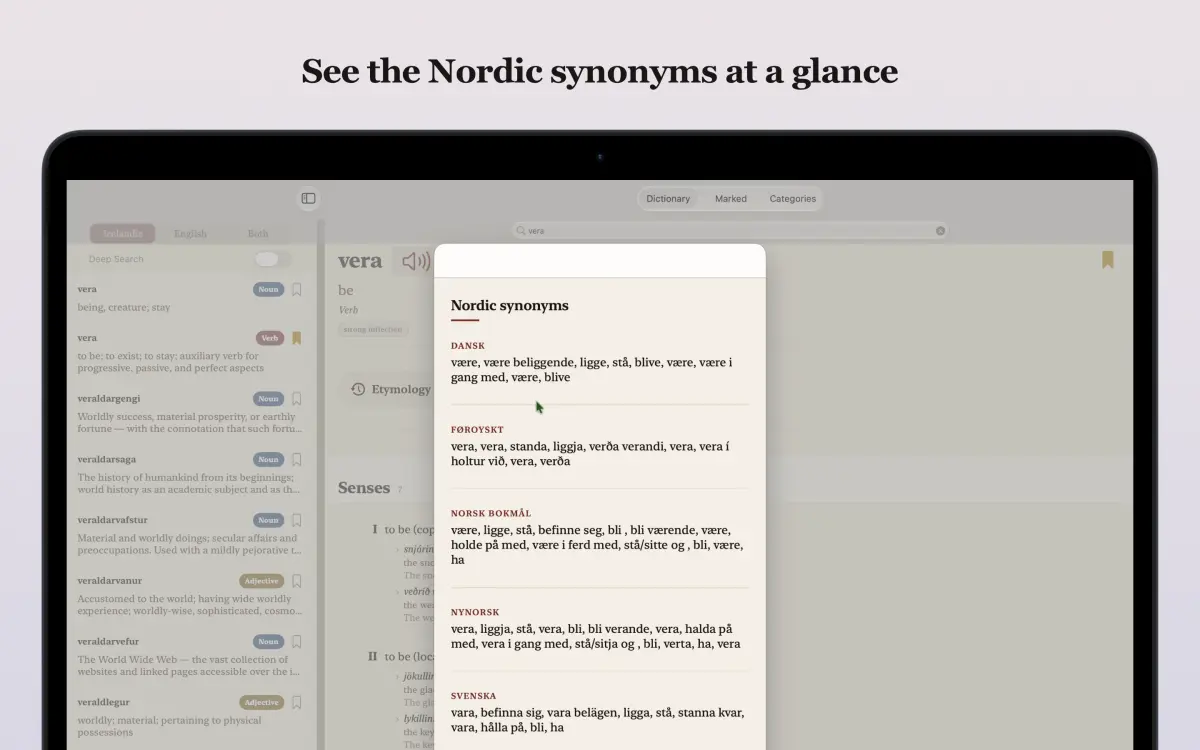Open the veraldlegur entry
This screenshot has height=750, width=1200.
point(190,717)
